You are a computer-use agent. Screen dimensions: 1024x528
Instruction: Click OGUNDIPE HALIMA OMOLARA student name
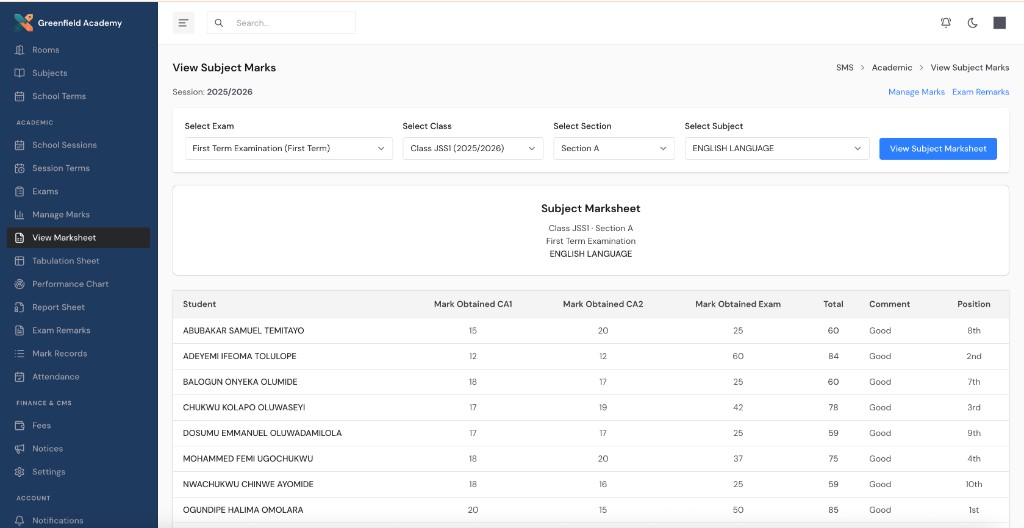click(243, 510)
